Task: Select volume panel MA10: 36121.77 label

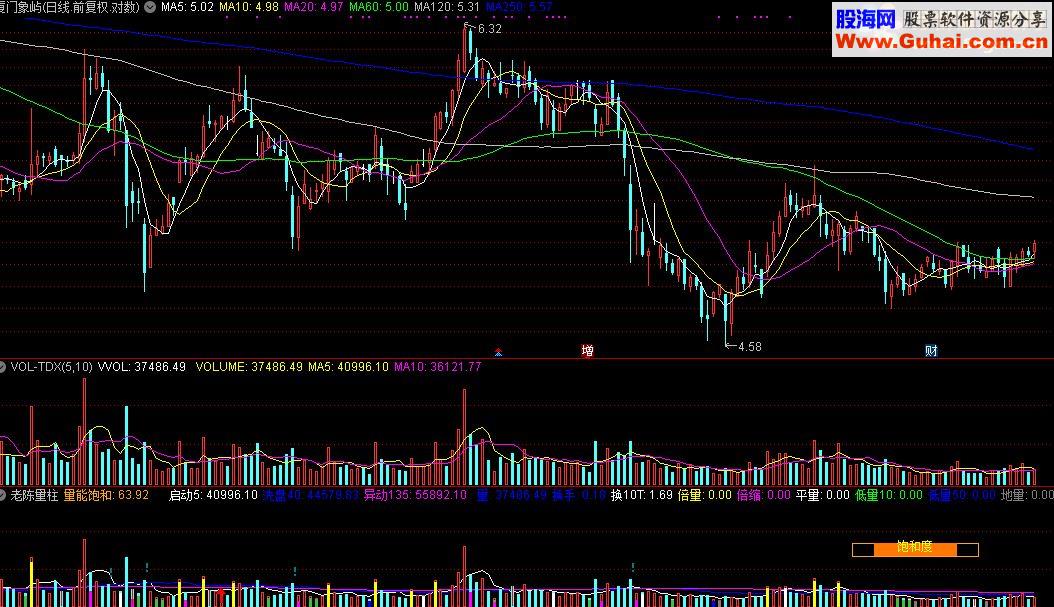Action: click(x=438, y=367)
